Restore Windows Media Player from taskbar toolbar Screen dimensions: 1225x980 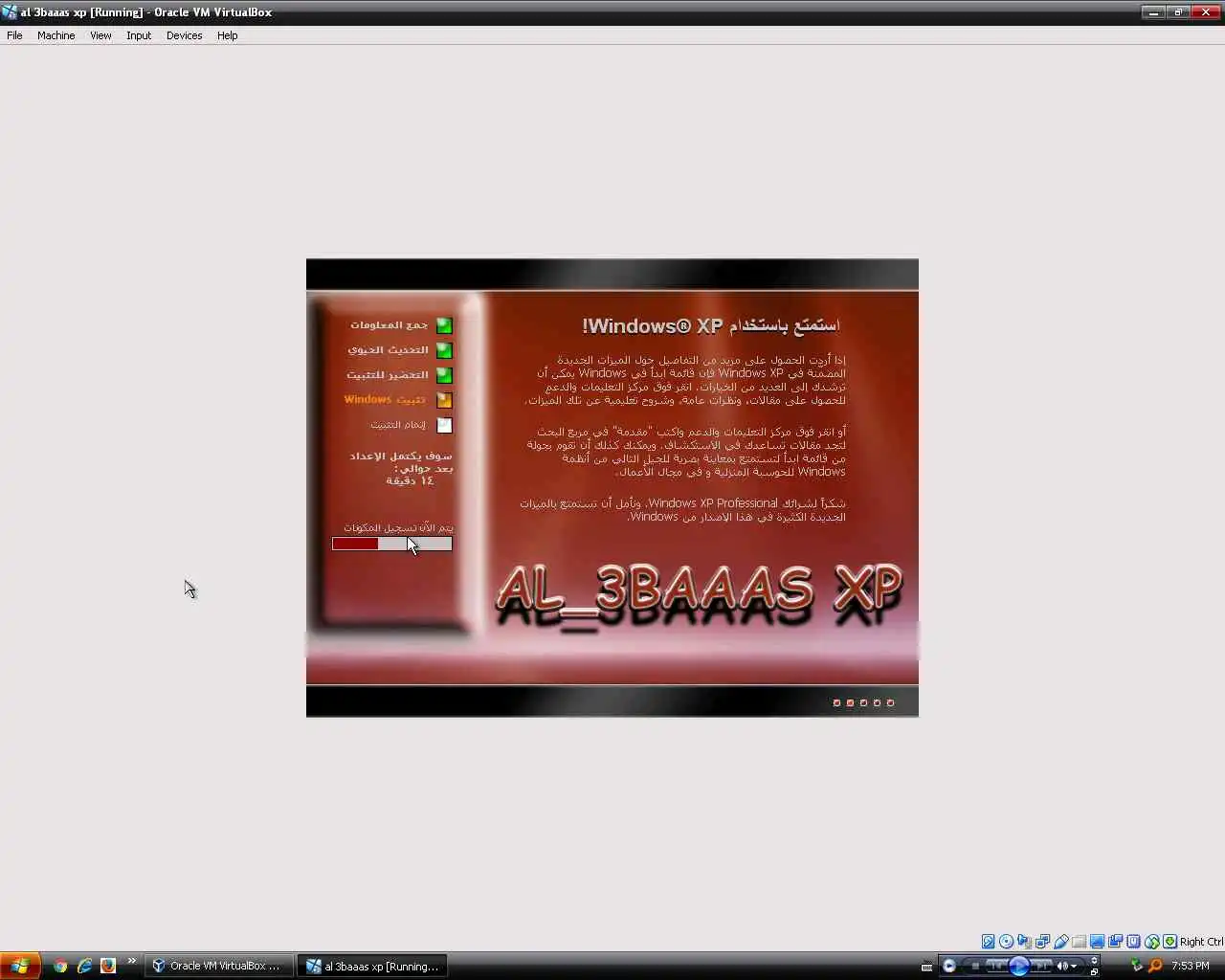948,966
